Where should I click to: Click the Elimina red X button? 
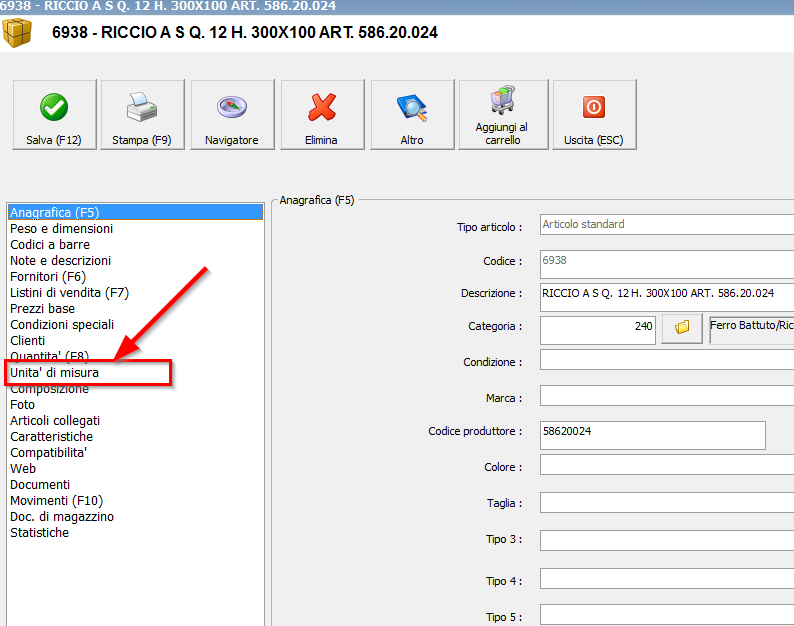click(322, 114)
